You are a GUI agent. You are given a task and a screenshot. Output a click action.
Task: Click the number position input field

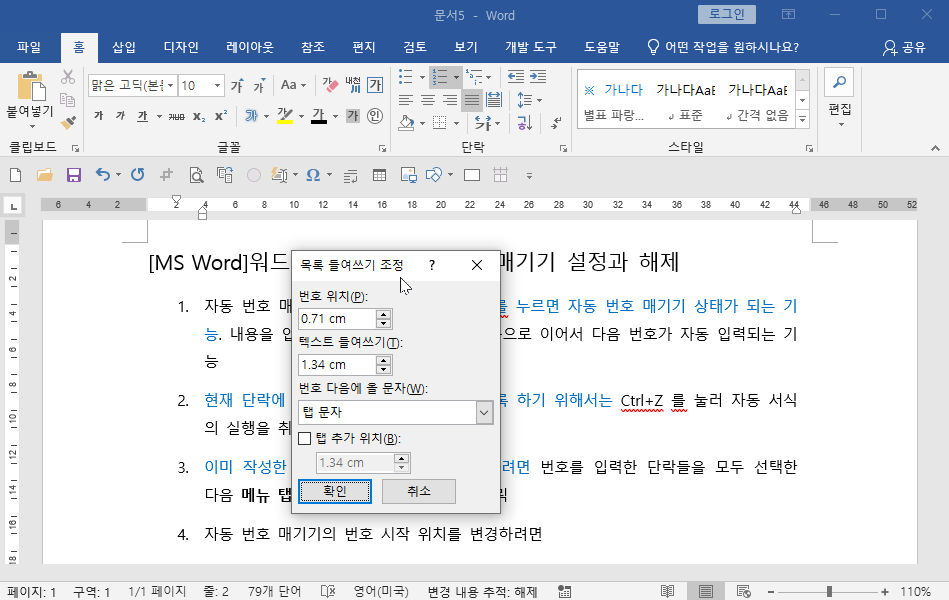pyautogui.click(x=337, y=318)
